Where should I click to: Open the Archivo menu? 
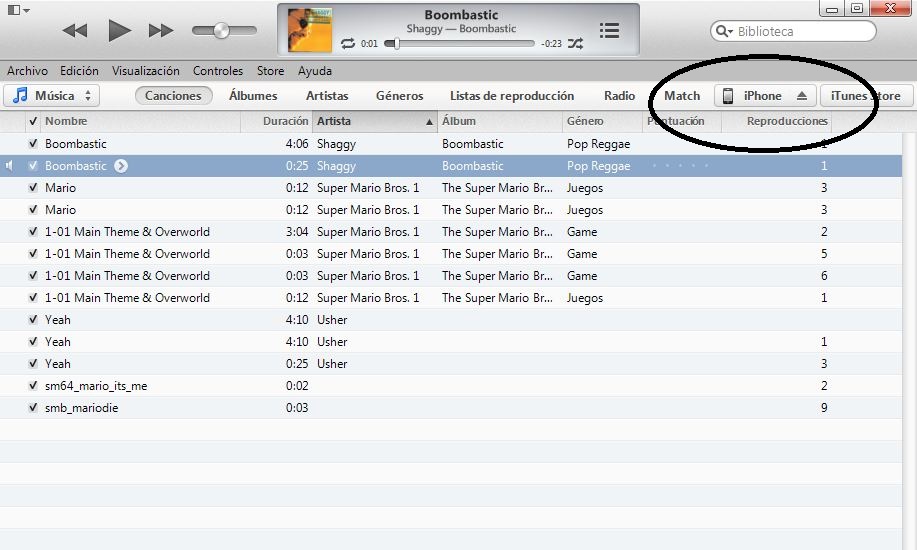(27, 71)
